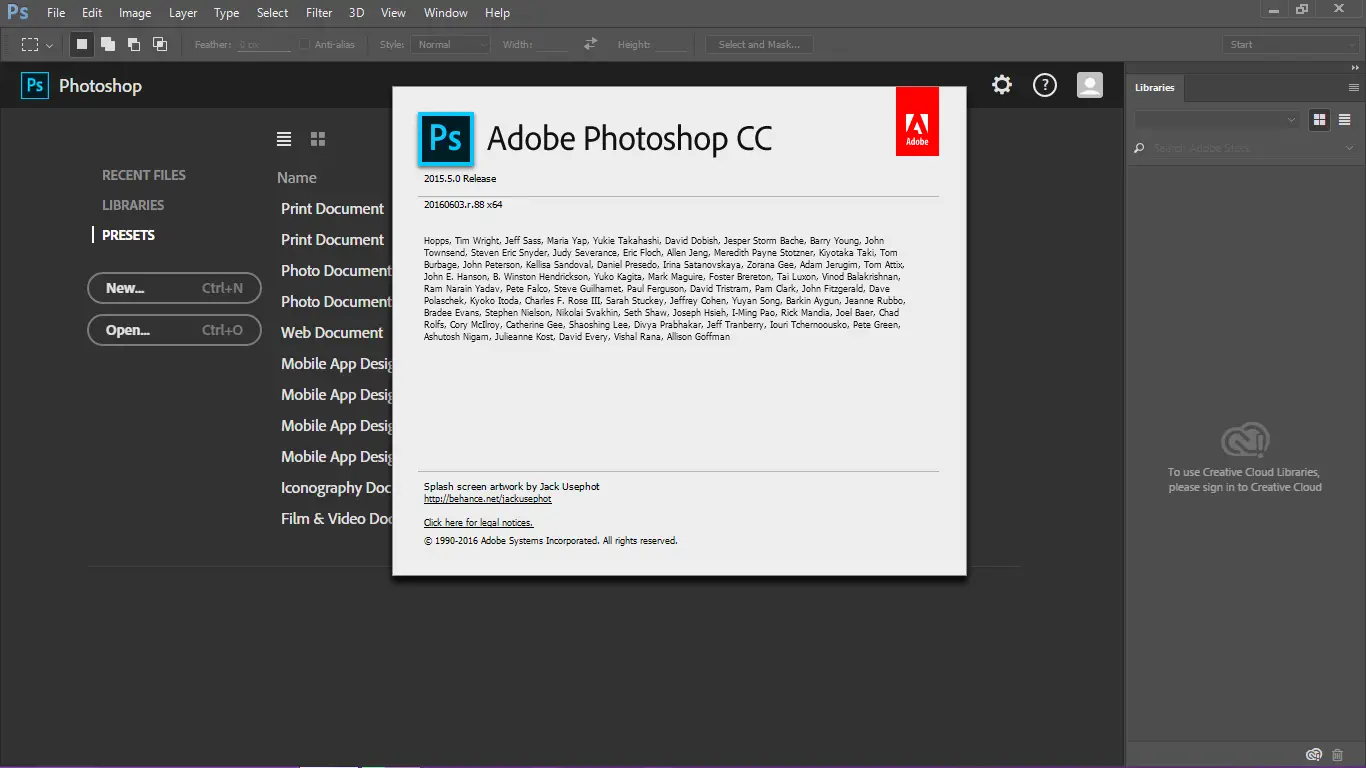Show Libraries items as grid icons
Screen dimensions: 1366x768
point(1319,119)
